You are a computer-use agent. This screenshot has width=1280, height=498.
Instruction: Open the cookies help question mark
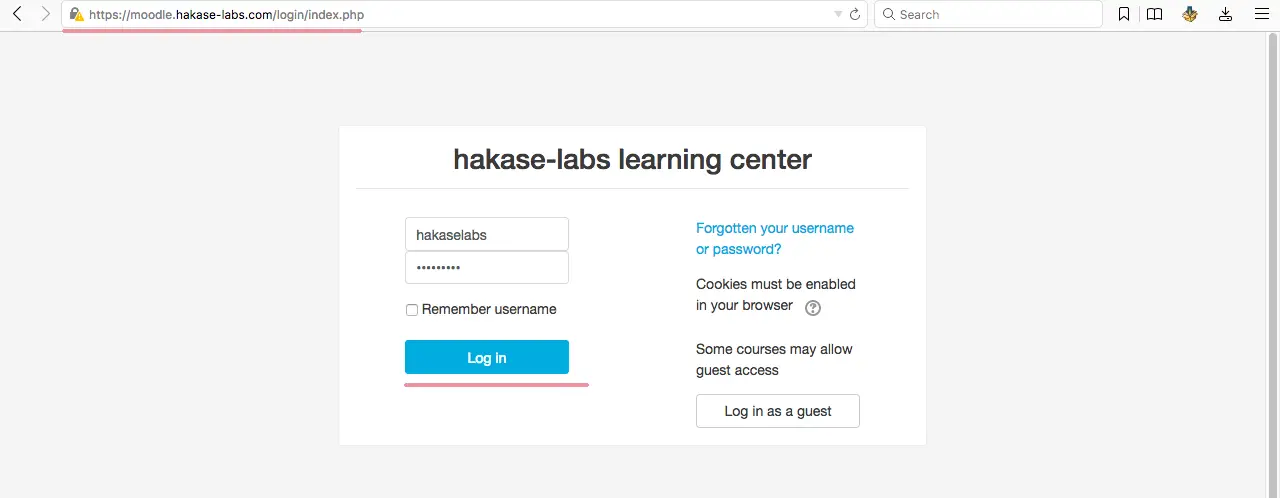[813, 307]
